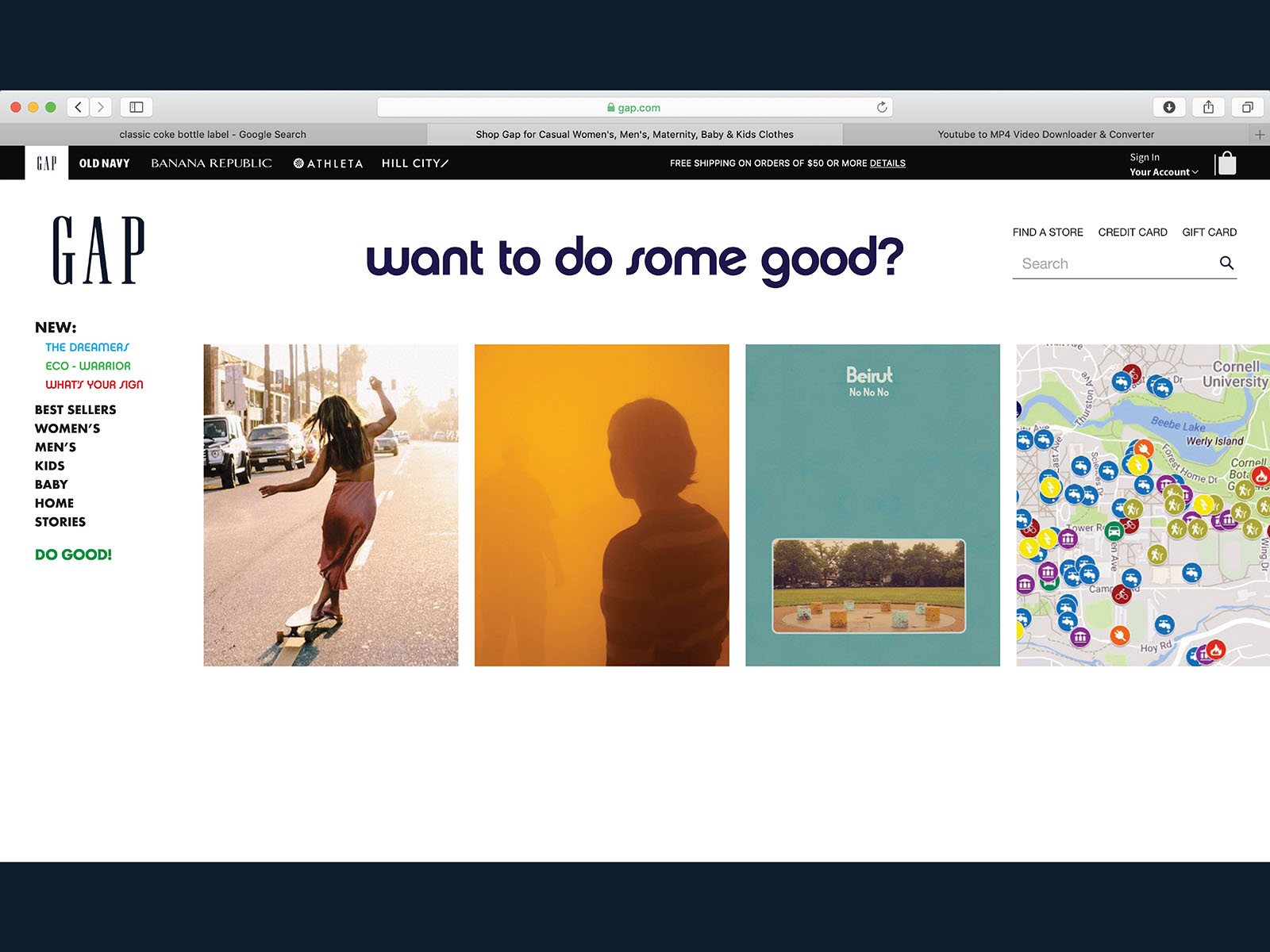Reload the gap.com page
Viewport: 1270px width, 952px height.
[x=881, y=107]
